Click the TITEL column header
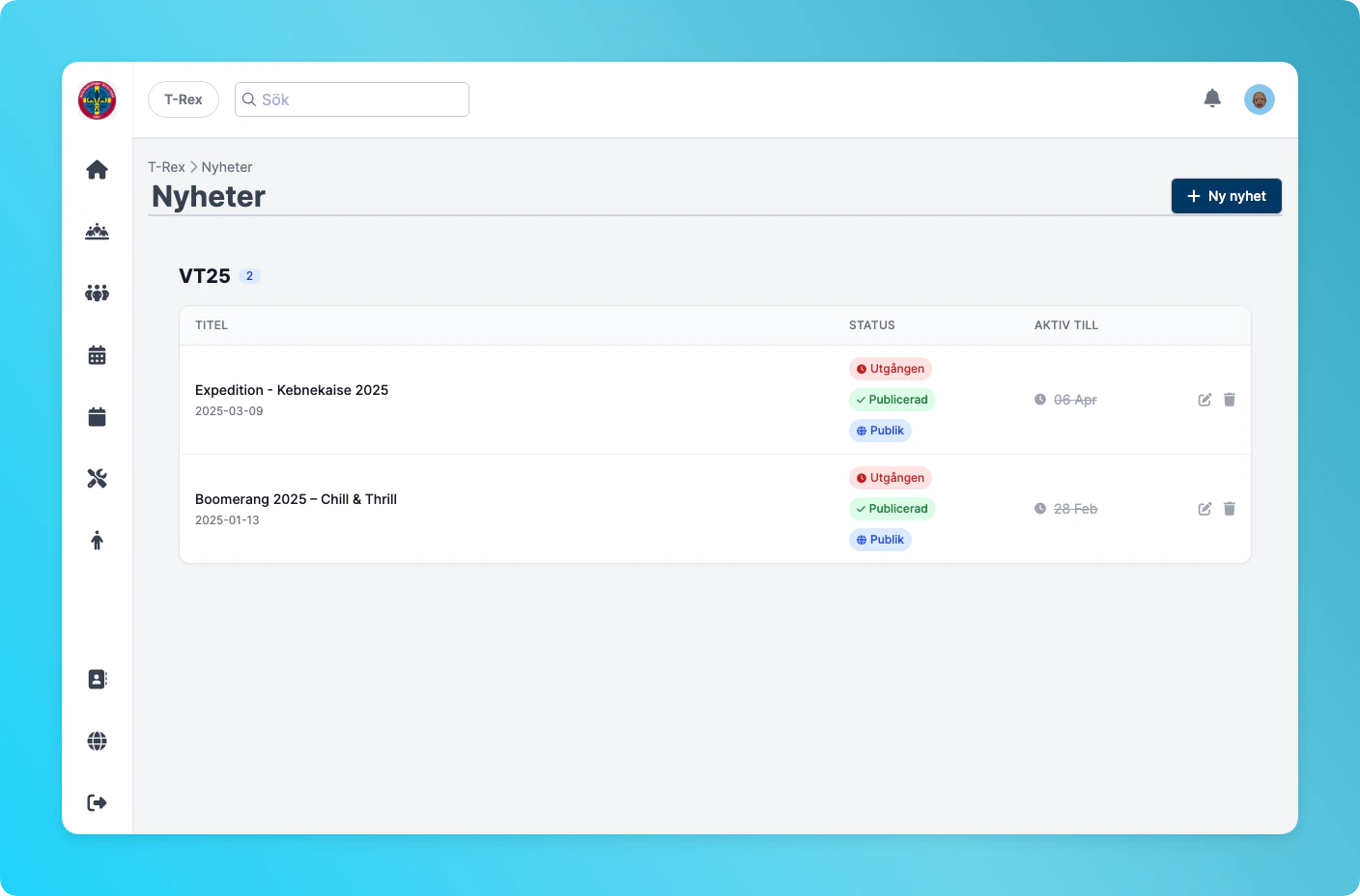1360x896 pixels. coord(212,325)
